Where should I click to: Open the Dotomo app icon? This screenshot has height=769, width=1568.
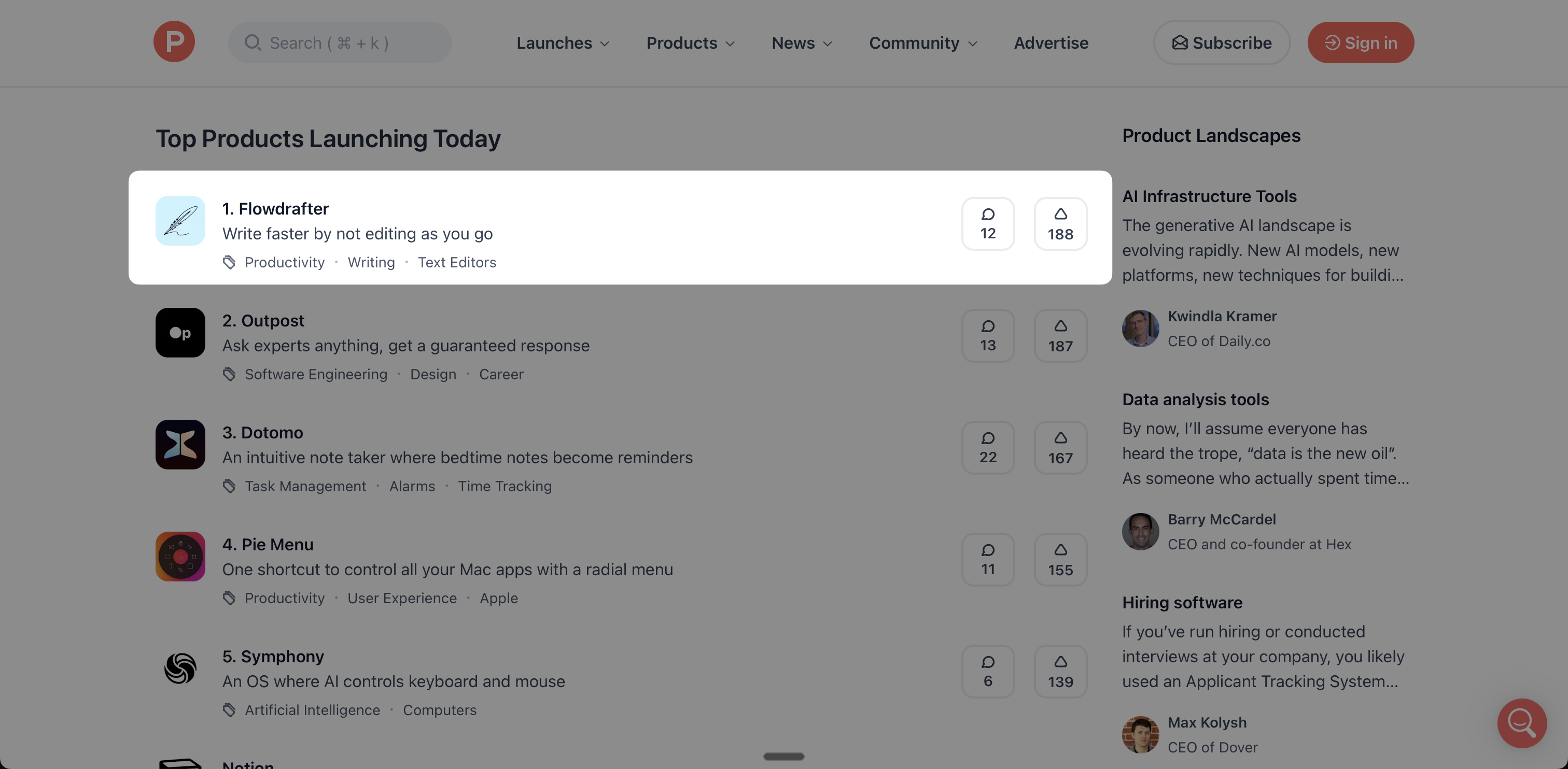point(180,445)
